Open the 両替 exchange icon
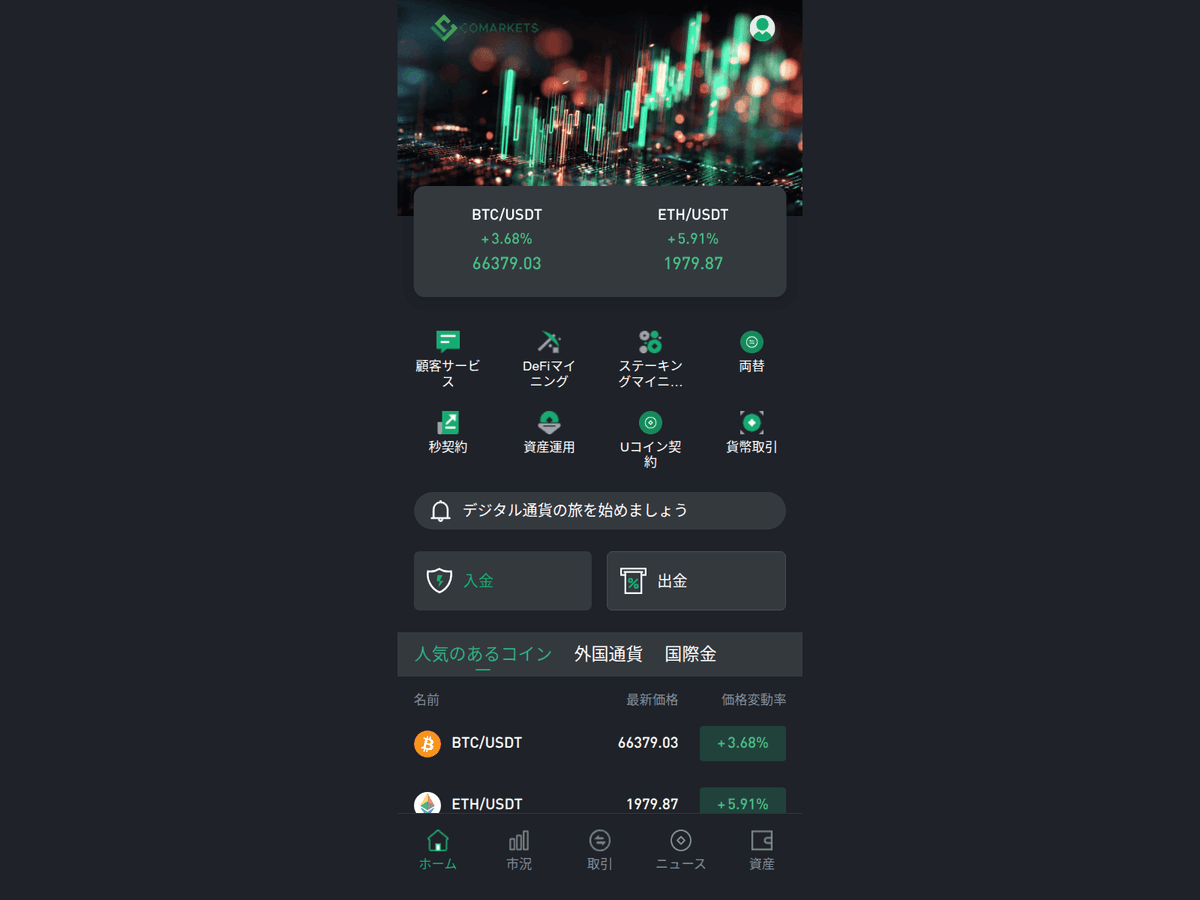 point(752,342)
